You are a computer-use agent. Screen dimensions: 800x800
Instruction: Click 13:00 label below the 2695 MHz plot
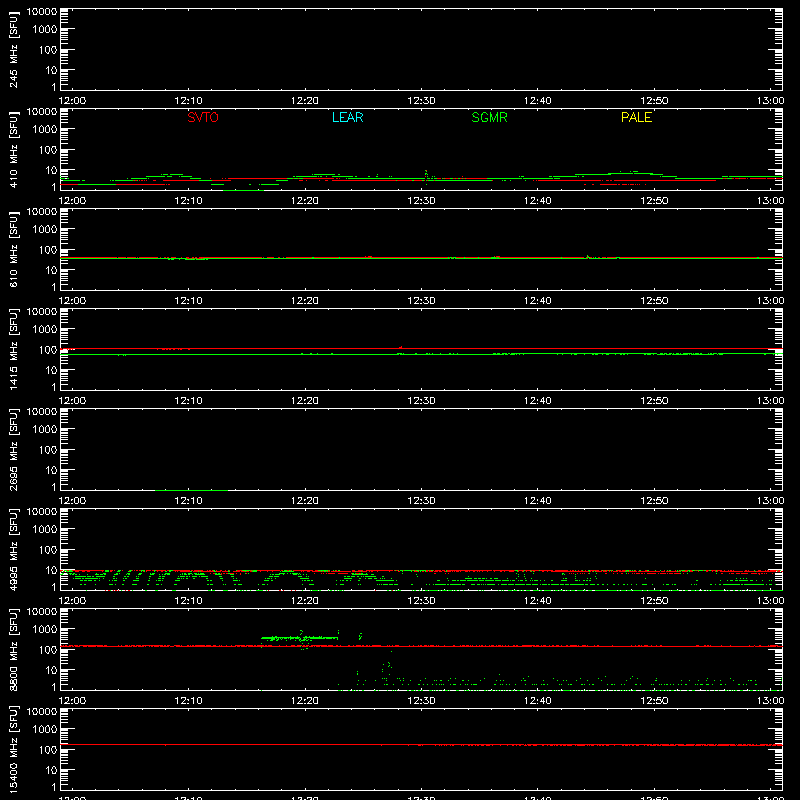pos(770,501)
